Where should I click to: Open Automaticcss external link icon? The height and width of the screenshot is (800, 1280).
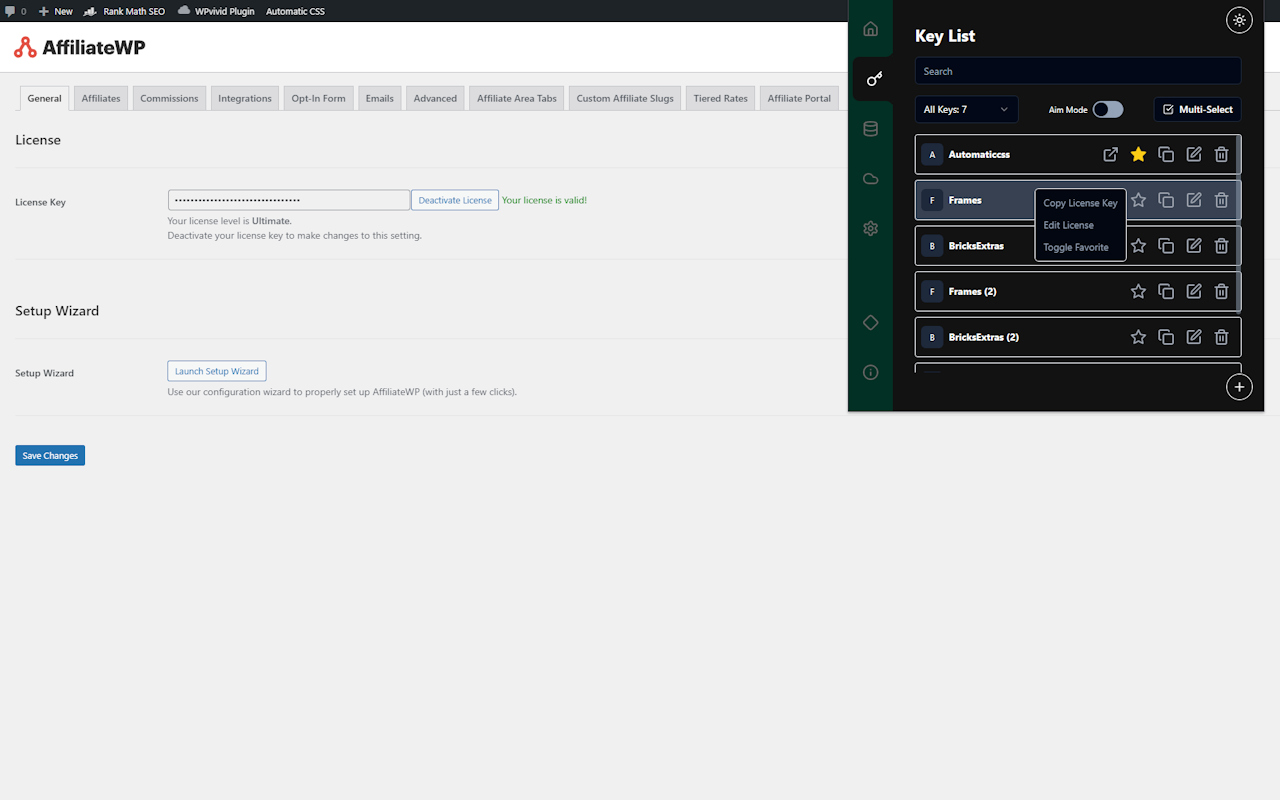click(x=1110, y=154)
